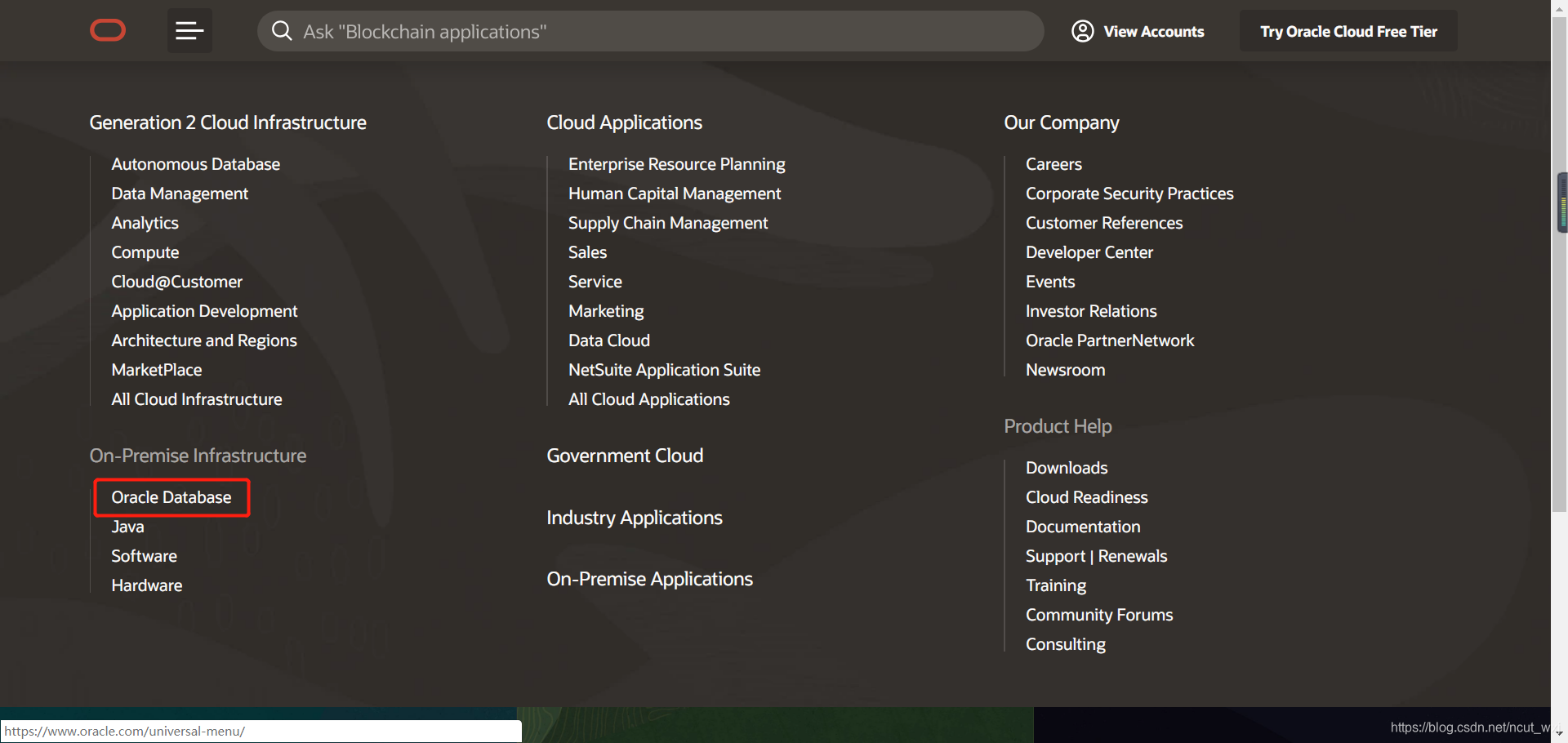Open the Marketing link
Screen dimensions: 1568x743
click(x=607, y=311)
